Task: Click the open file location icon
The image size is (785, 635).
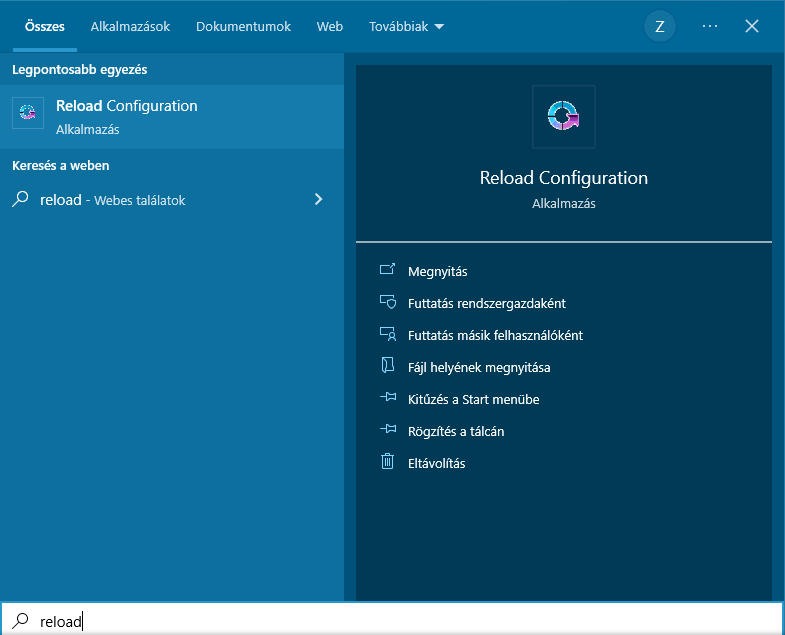Action: coord(387,365)
